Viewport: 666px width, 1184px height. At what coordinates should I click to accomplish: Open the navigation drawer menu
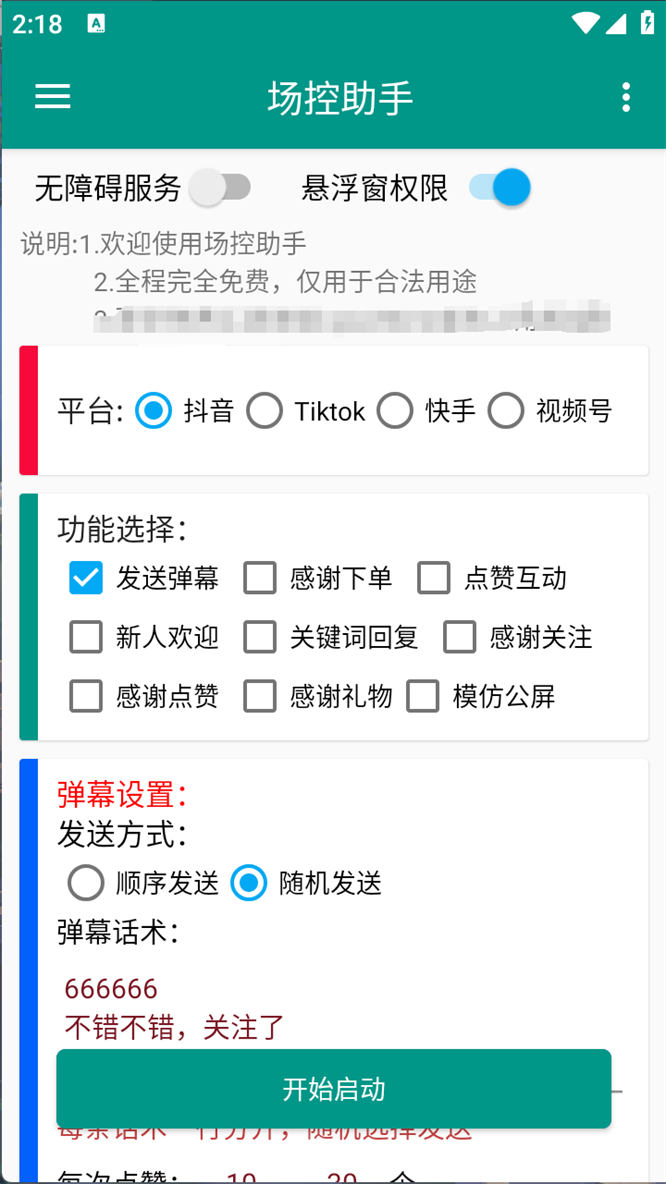(52, 96)
